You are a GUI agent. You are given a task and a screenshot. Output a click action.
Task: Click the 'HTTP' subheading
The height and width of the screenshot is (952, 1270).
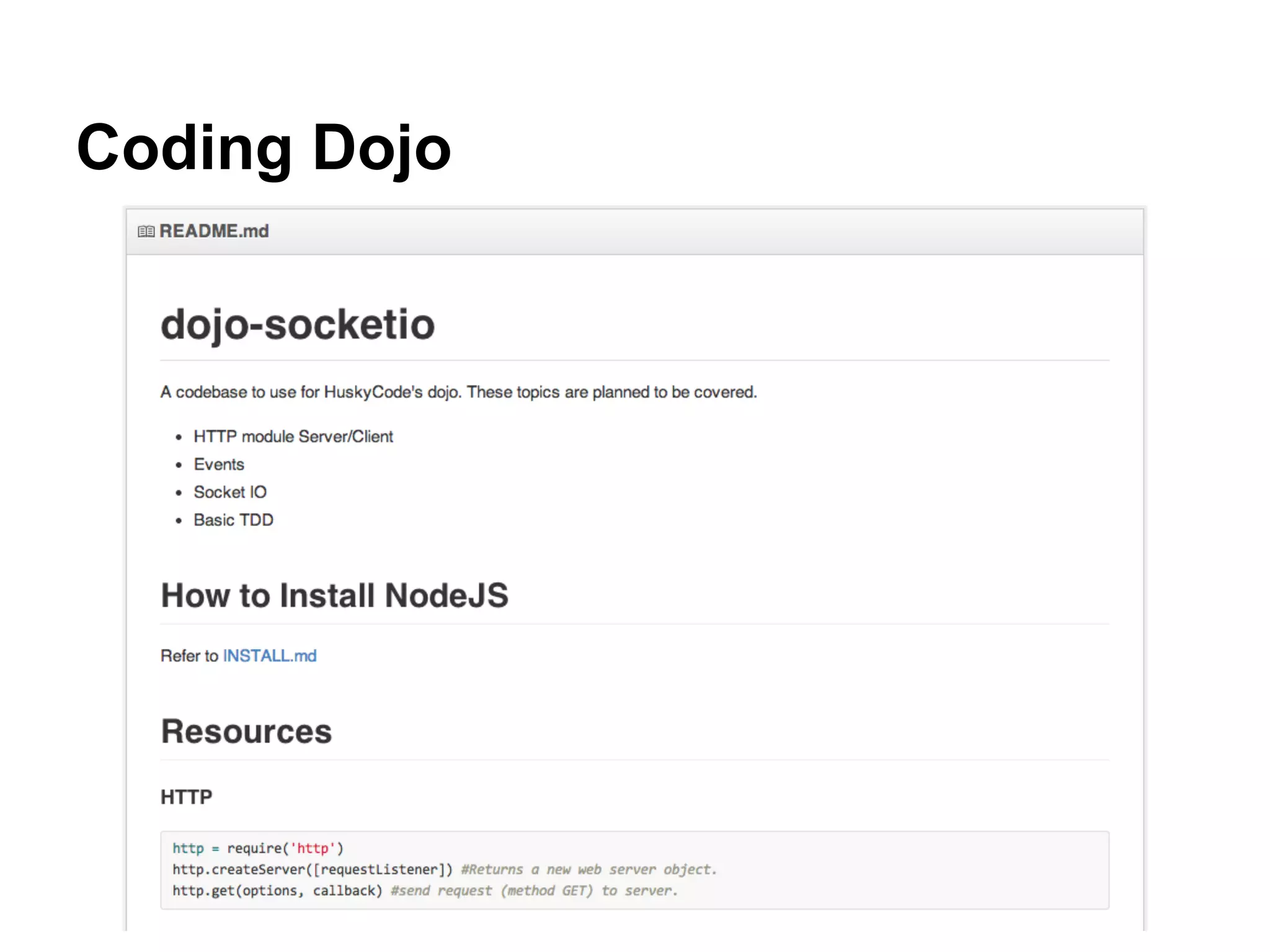(x=186, y=797)
